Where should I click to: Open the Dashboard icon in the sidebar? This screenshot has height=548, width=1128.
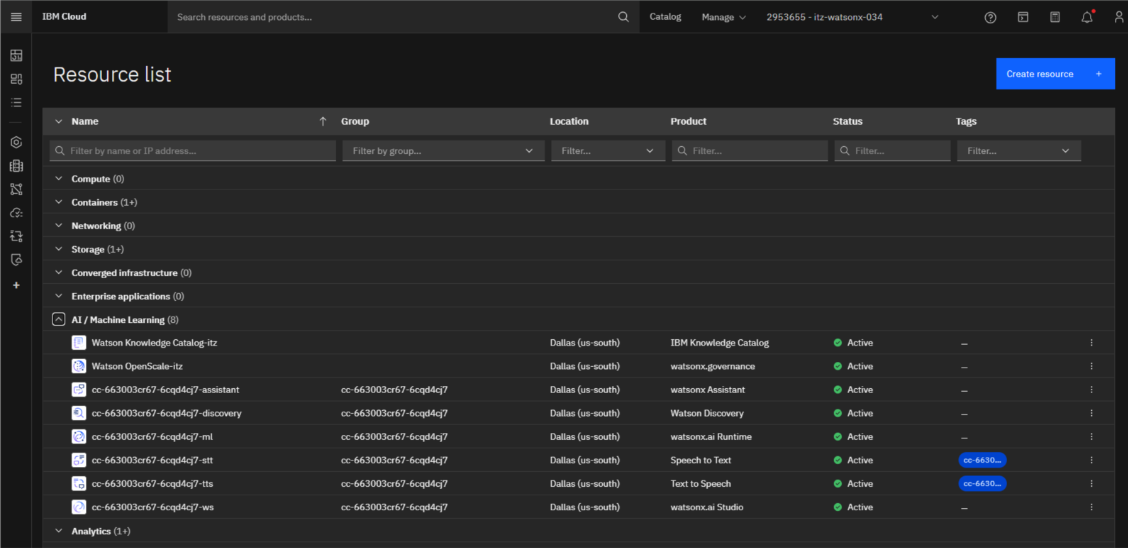tap(16, 55)
